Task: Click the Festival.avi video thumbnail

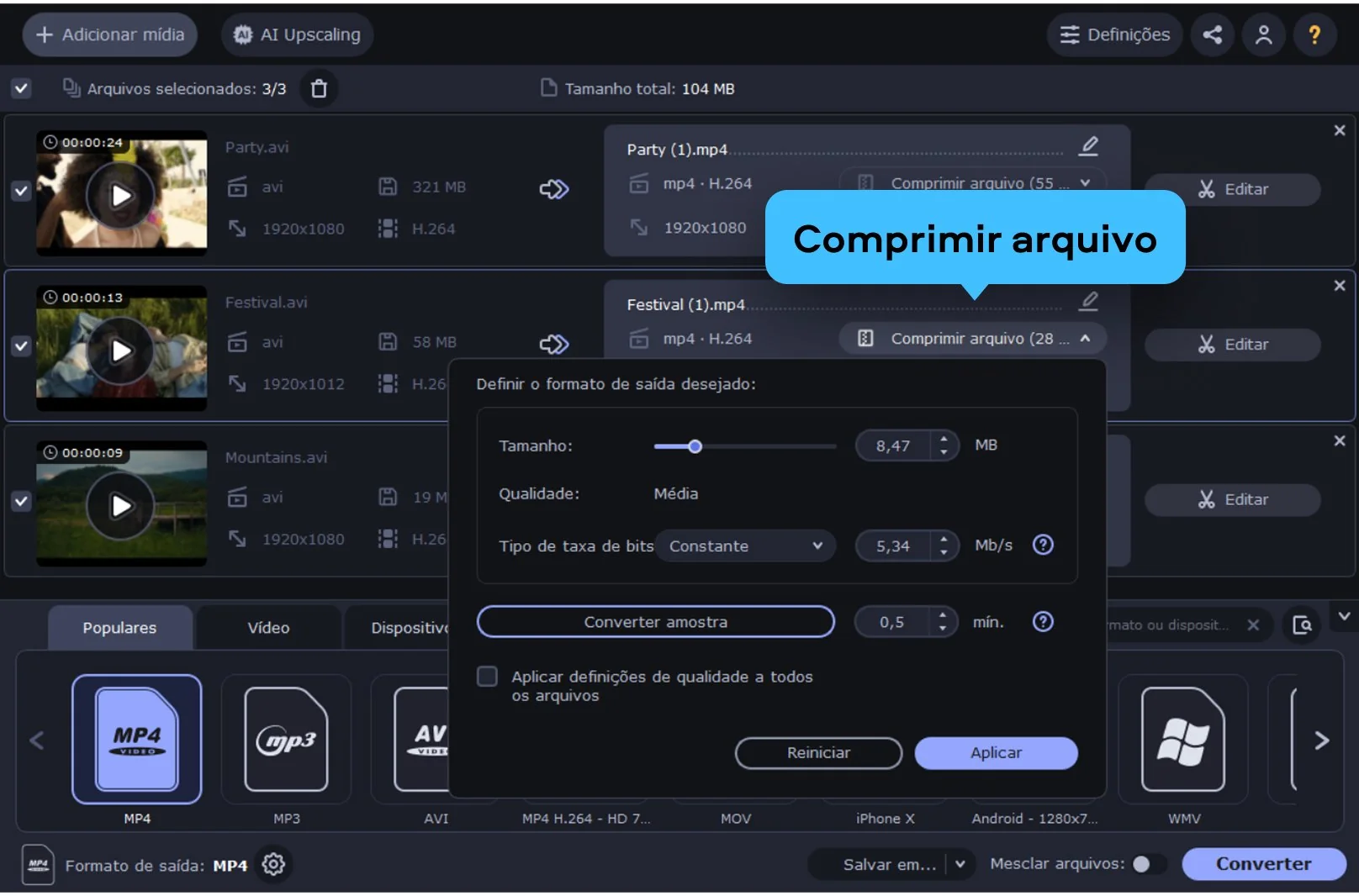Action: (x=121, y=348)
